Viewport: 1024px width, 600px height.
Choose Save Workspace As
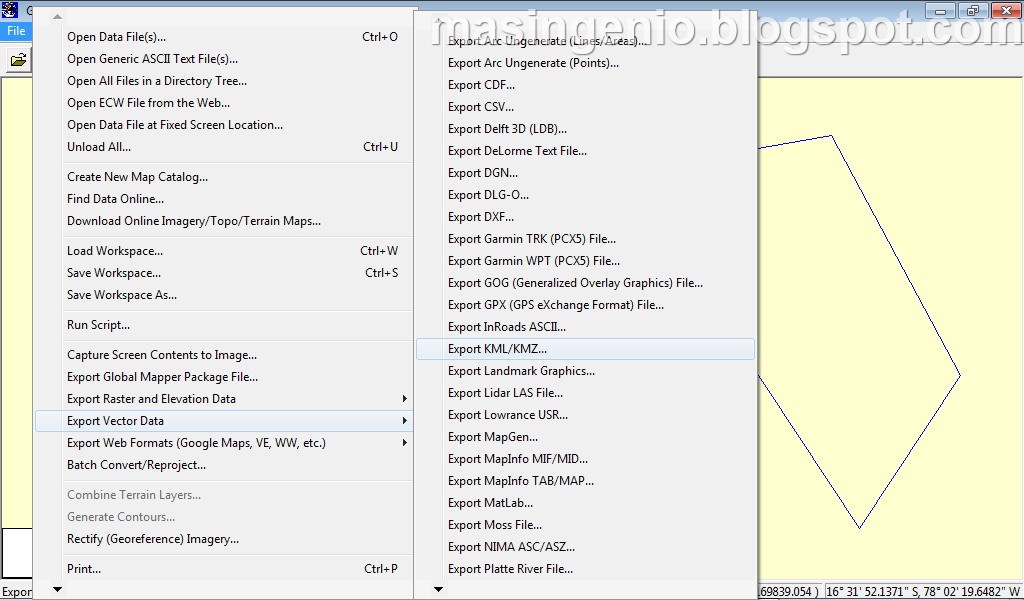[x=121, y=295]
